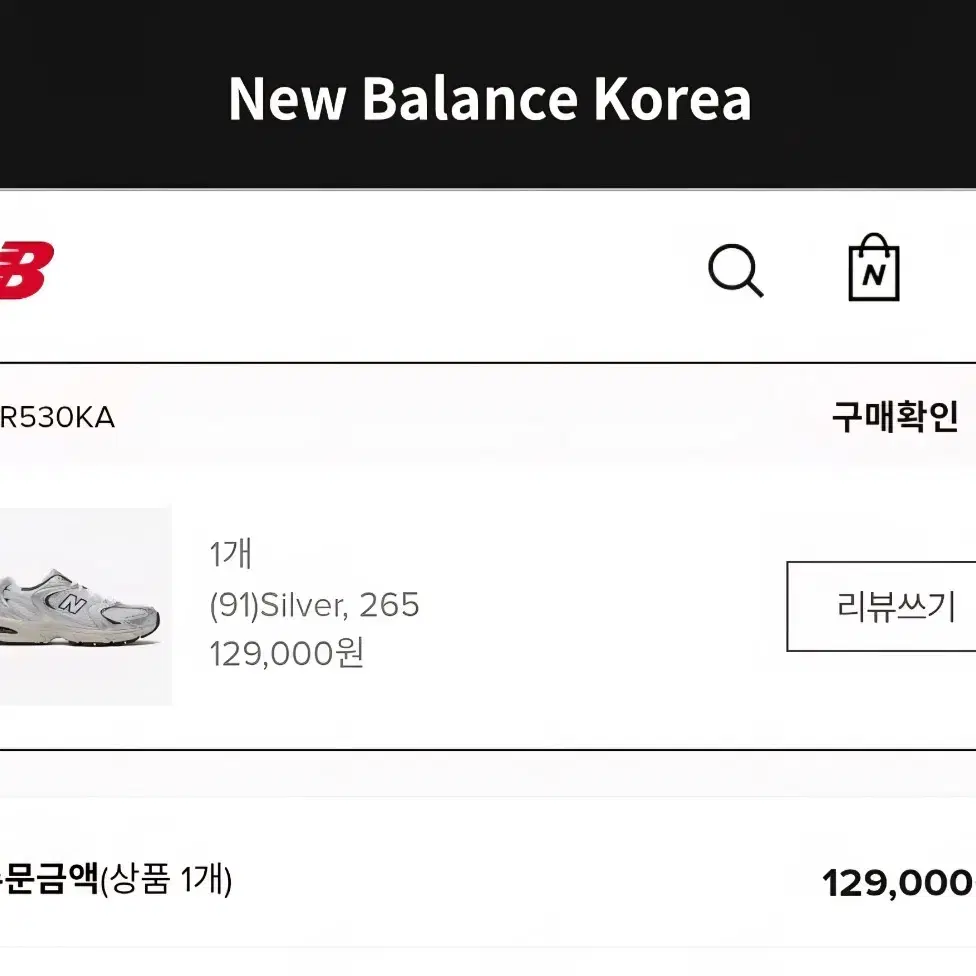Click the R530KA product code

[57, 418]
